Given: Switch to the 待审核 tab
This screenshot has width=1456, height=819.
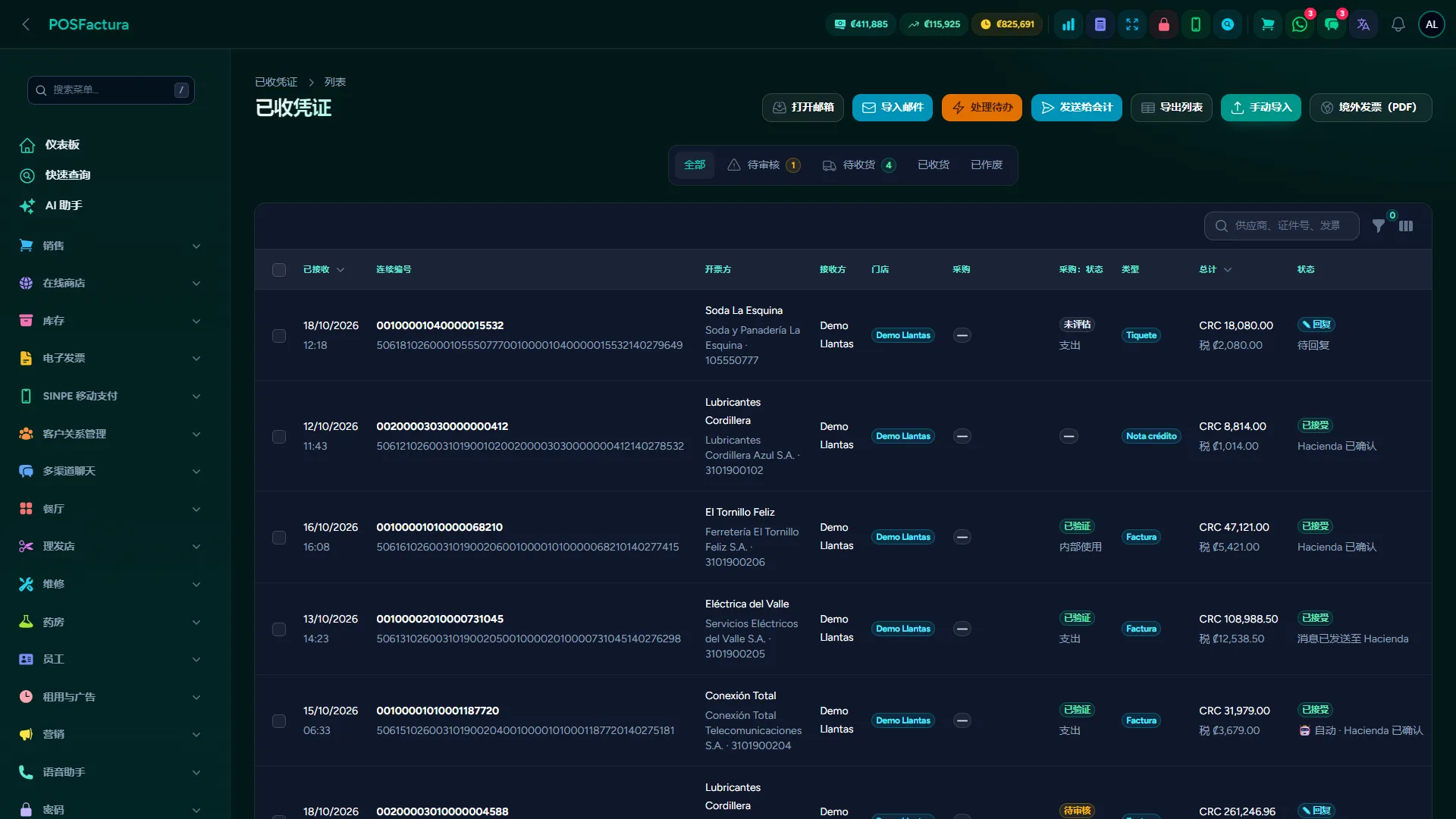Looking at the screenshot, I should pos(764,165).
